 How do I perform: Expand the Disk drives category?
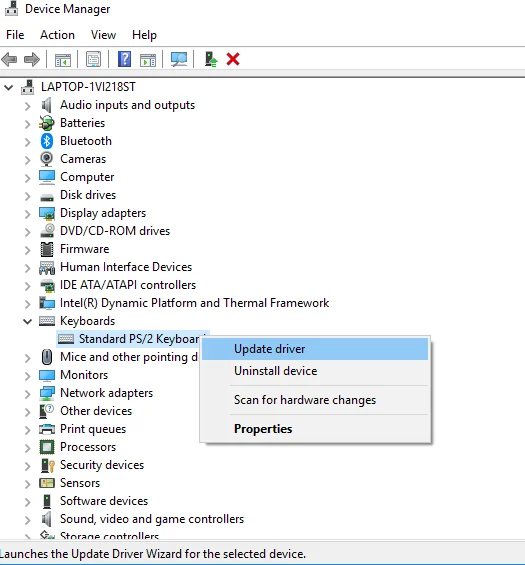point(28,196)
